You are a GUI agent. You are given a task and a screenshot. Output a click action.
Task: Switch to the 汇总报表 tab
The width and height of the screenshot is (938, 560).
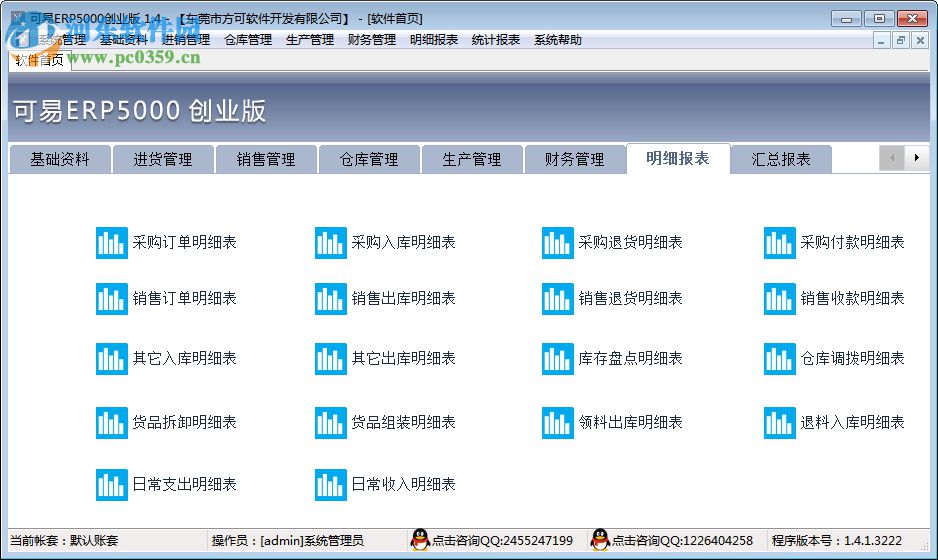click(x=781, y=159)
